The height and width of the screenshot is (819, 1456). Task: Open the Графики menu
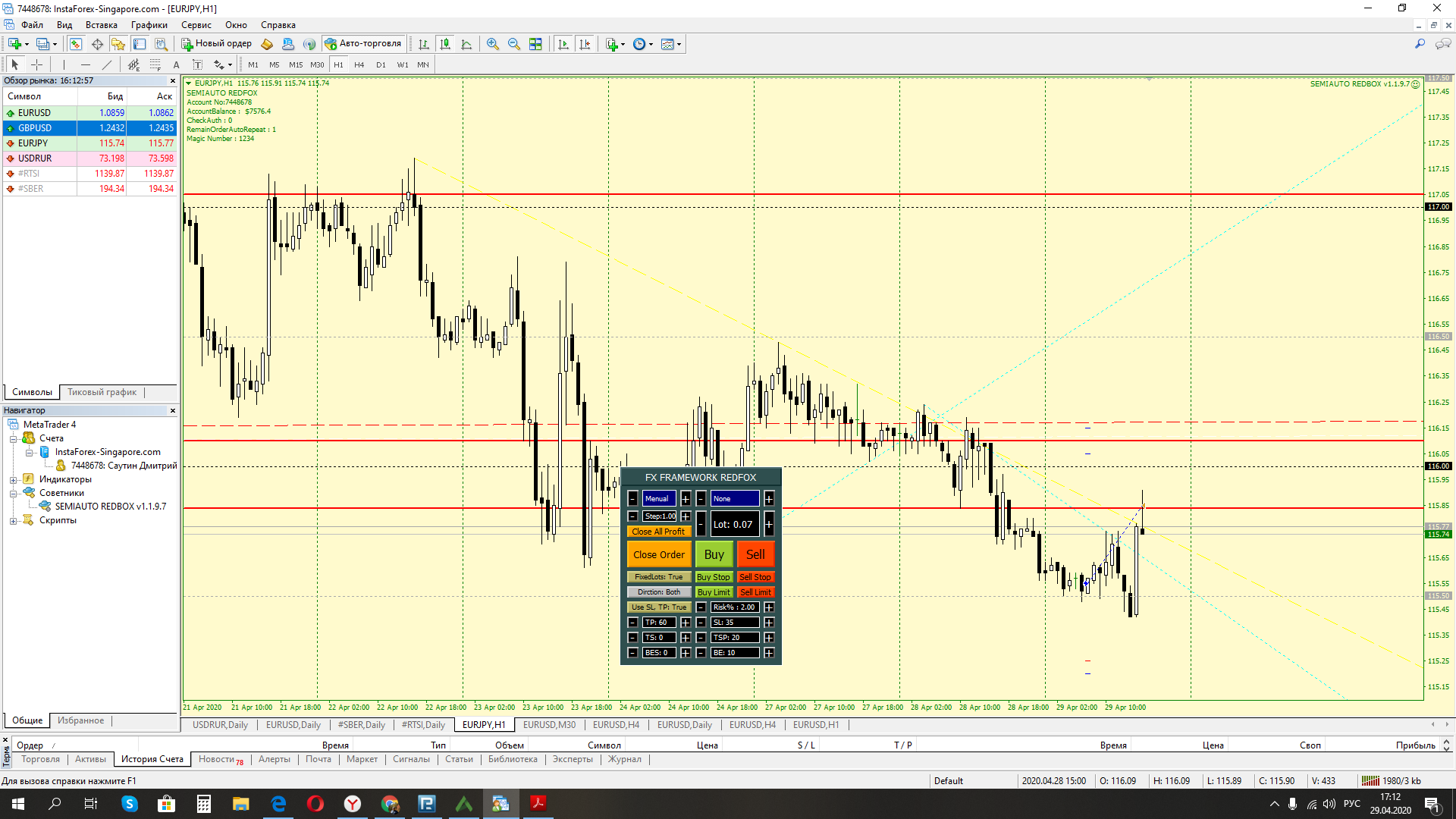coord(149,25)
